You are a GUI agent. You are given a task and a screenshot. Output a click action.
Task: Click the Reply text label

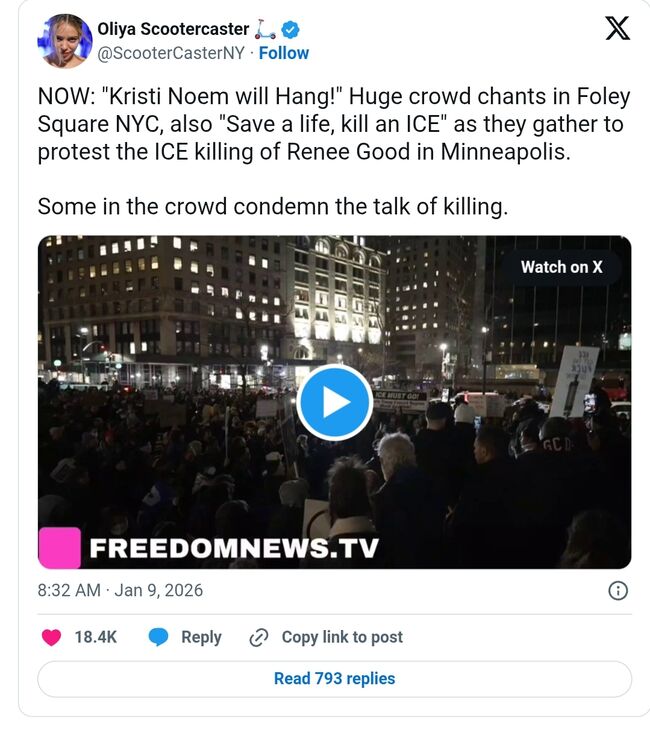coord(201,637)
